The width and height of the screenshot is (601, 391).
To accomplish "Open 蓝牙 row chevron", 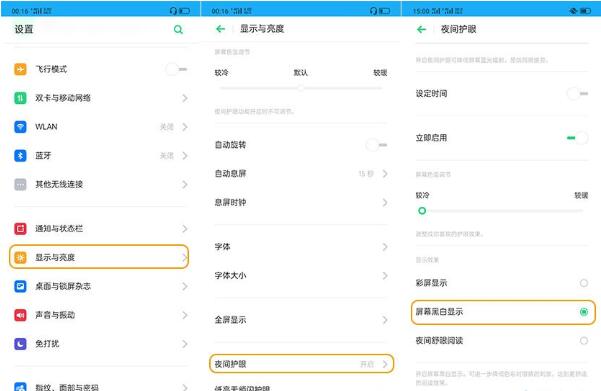I will [185, 156].
